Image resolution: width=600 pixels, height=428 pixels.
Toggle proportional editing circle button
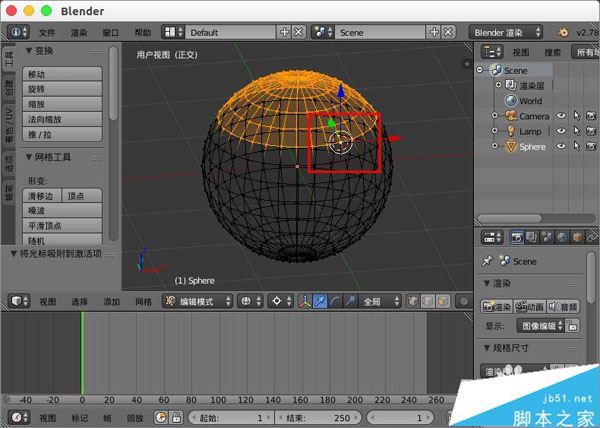pyautogui.click(x=464, y=301)
